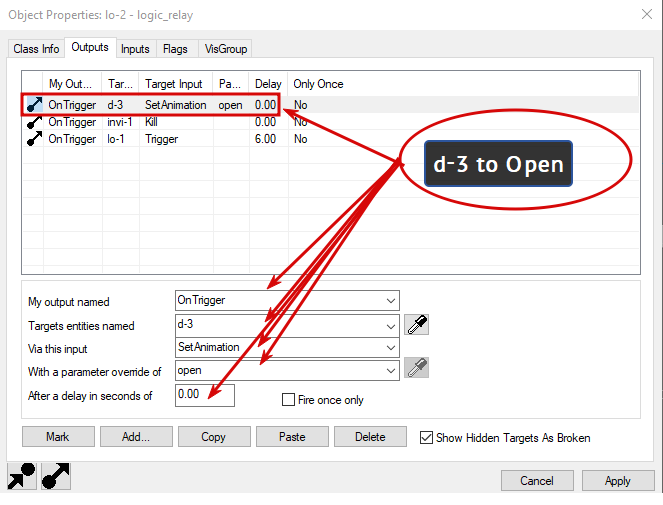Click the Target column header
This screenshot has height=505, width=663.
121,84
